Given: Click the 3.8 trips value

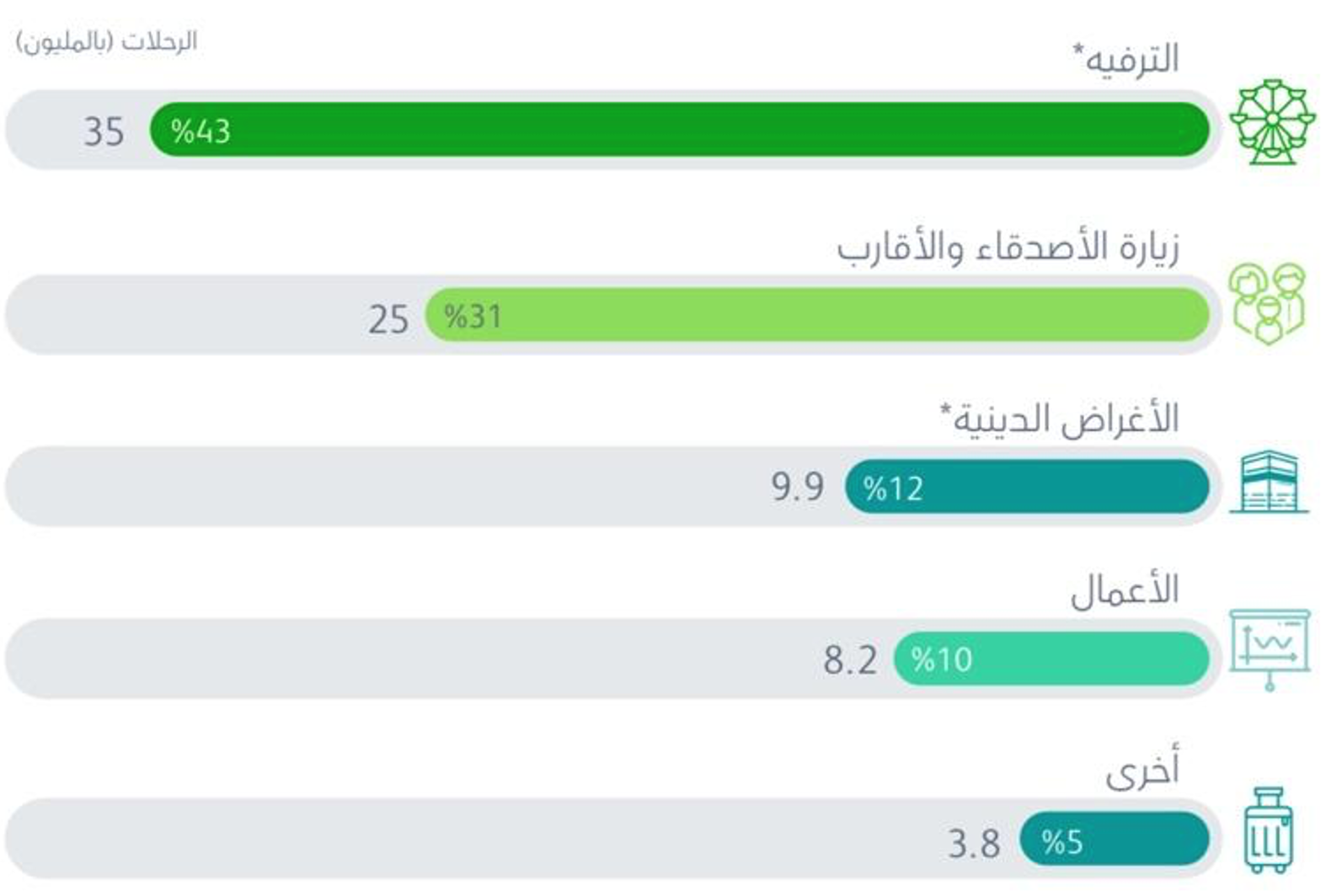Looking at the screenshot, I should point(974,843).
